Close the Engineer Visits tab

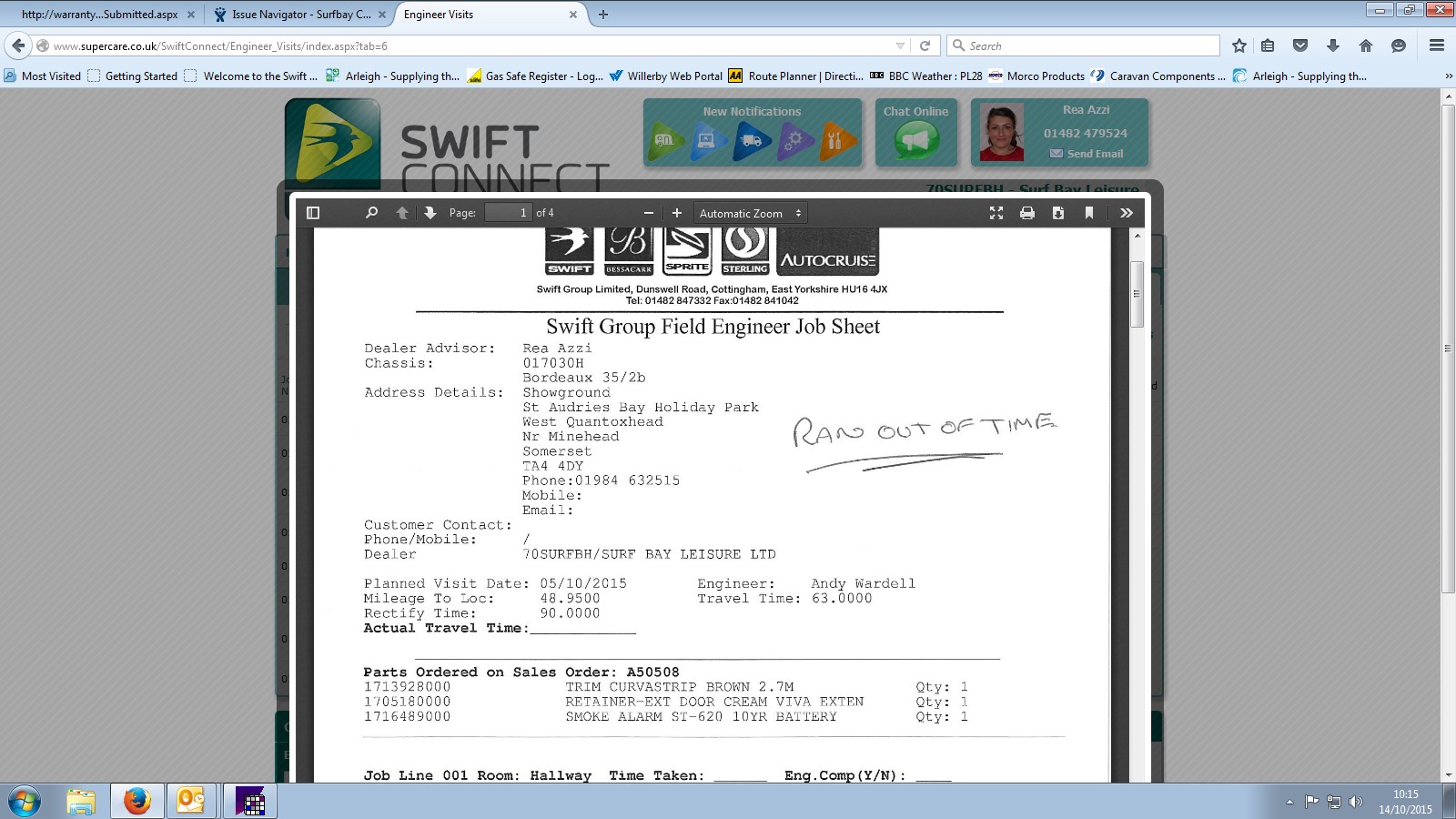[573, 15]
